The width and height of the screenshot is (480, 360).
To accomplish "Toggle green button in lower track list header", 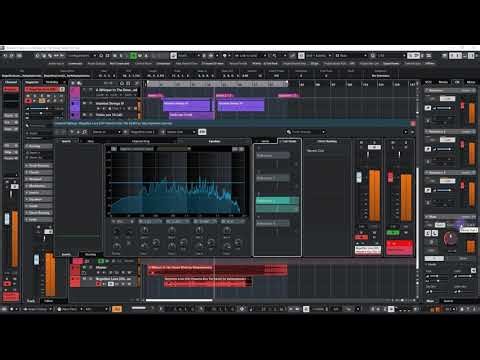I will tap(101, 261).
